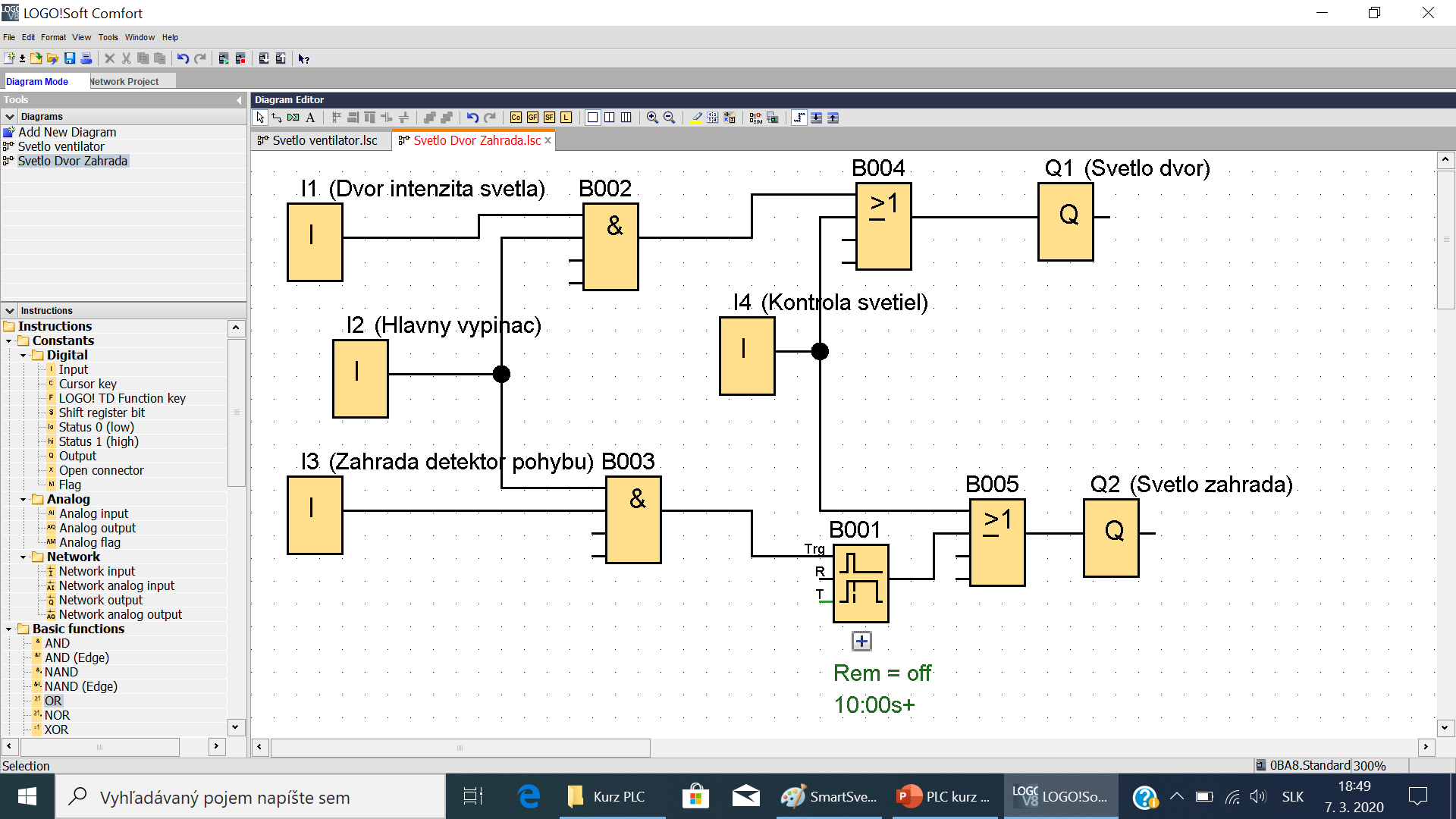Expand the B001 block parameter plus box
This screenshot has height=819, width=1456.
pos(861,642)
